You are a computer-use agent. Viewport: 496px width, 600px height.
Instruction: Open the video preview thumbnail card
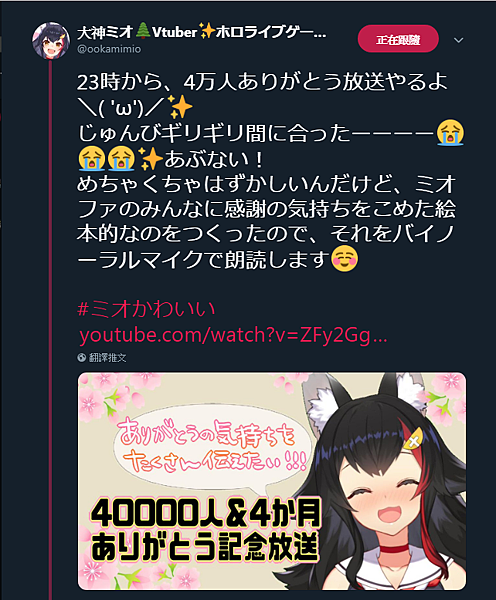[x=272, y=481]
